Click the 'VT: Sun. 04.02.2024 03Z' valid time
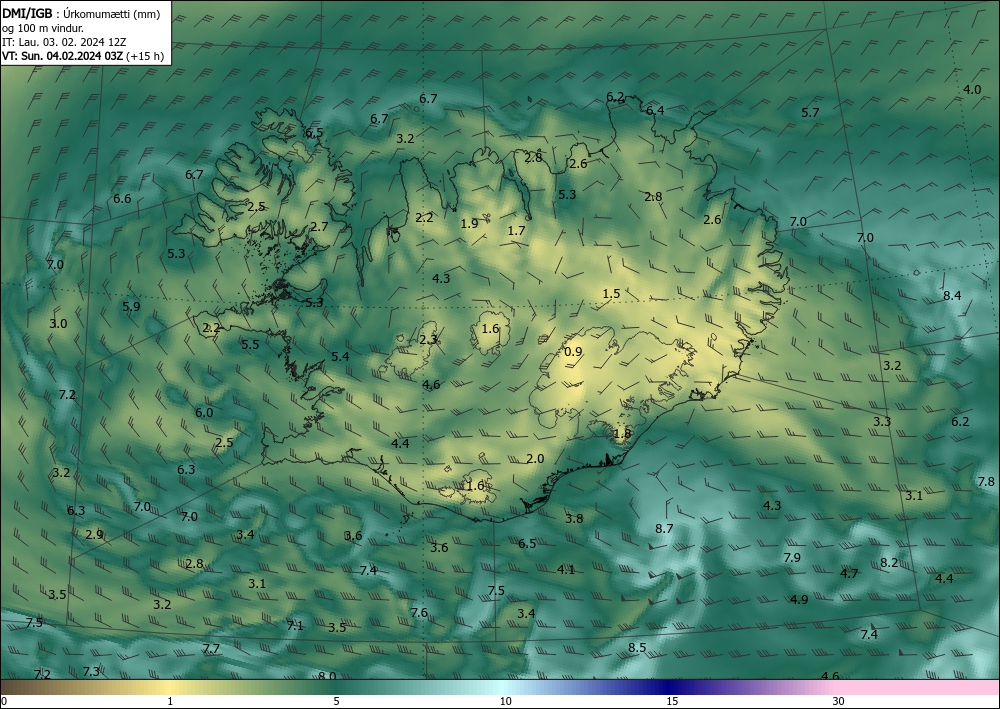 point(62,56)
